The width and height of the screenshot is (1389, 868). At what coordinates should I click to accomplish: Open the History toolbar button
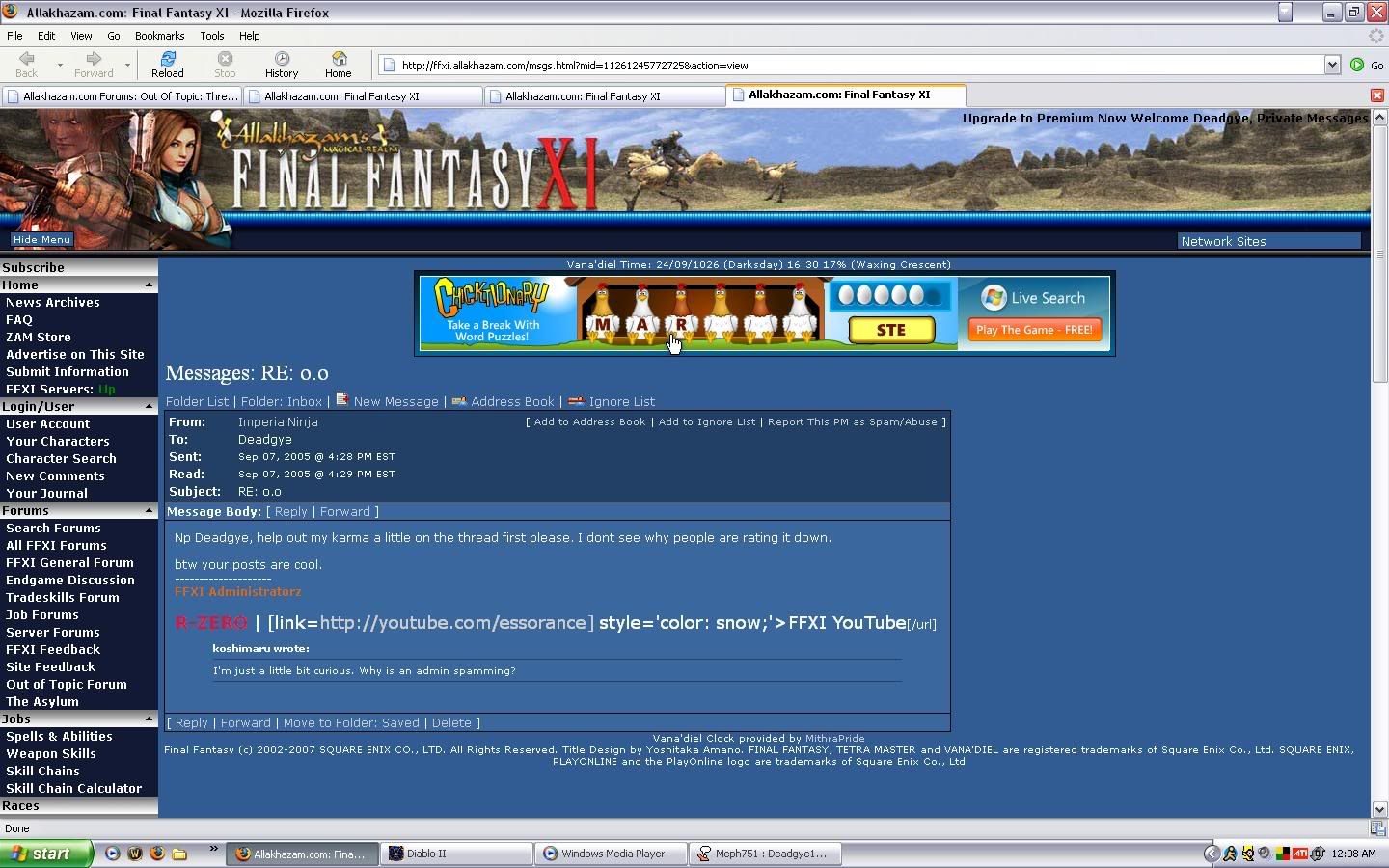(x=282, y=65)
